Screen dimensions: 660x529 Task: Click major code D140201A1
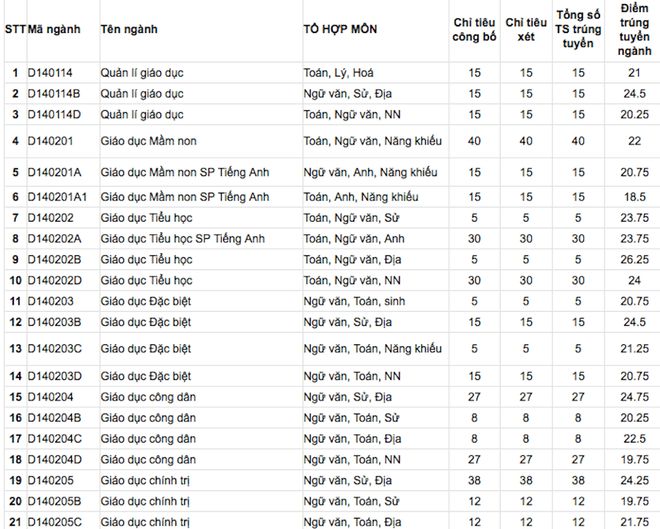57,197
